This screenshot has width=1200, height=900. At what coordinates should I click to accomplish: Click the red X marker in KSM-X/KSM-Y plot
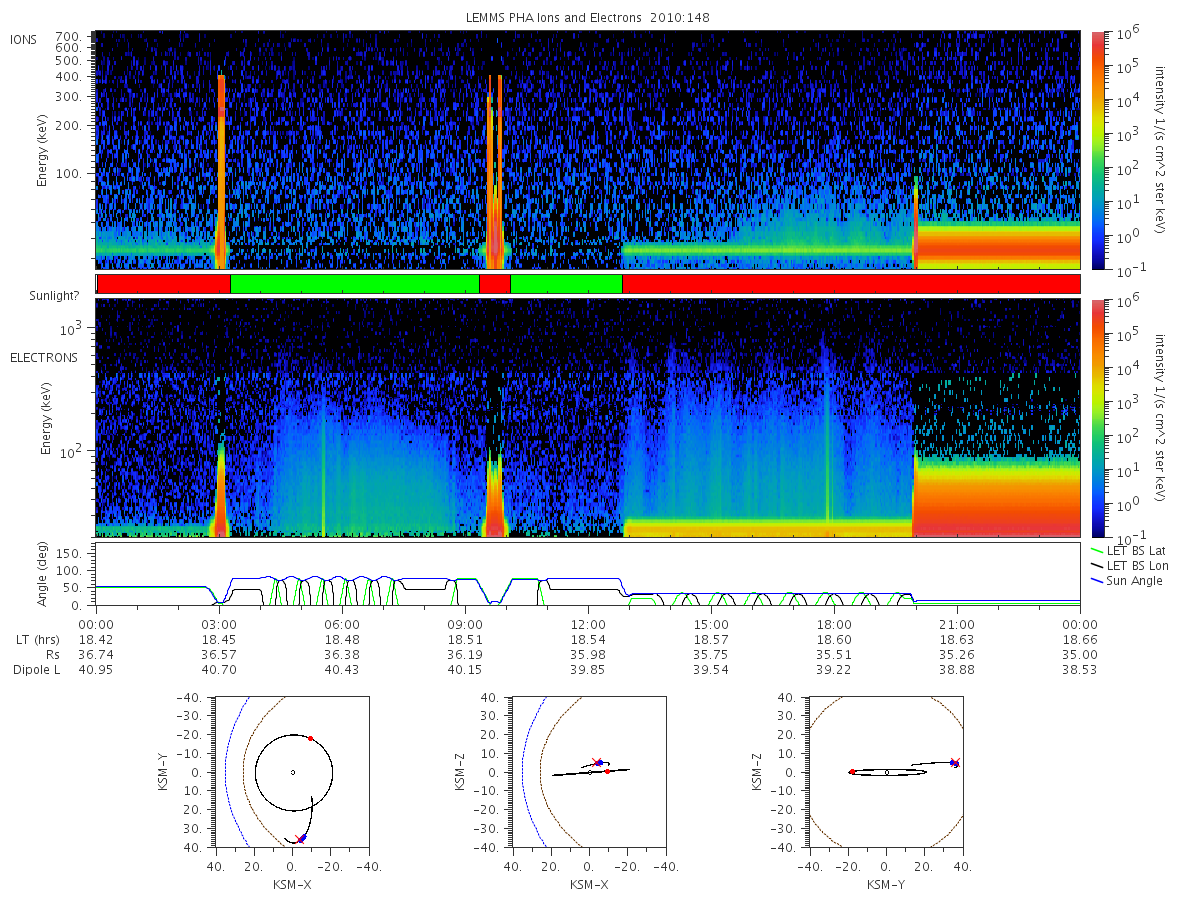300,839
